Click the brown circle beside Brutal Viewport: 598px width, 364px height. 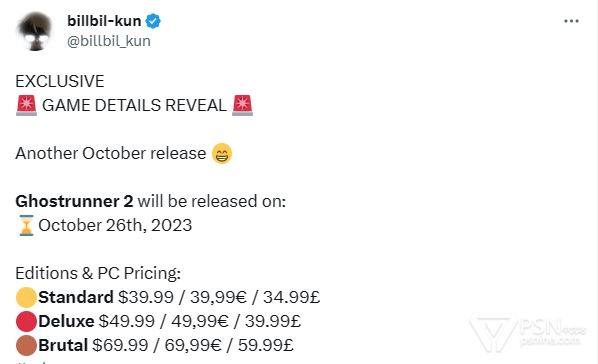26,345
